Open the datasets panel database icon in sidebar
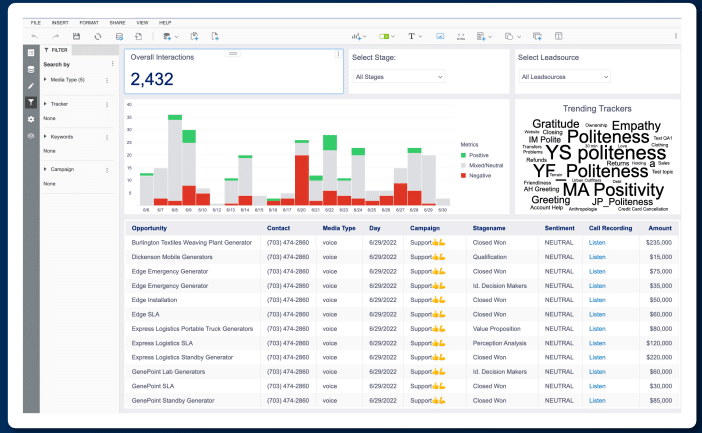This screenshot has height=433, width=702. pos(31,69)
